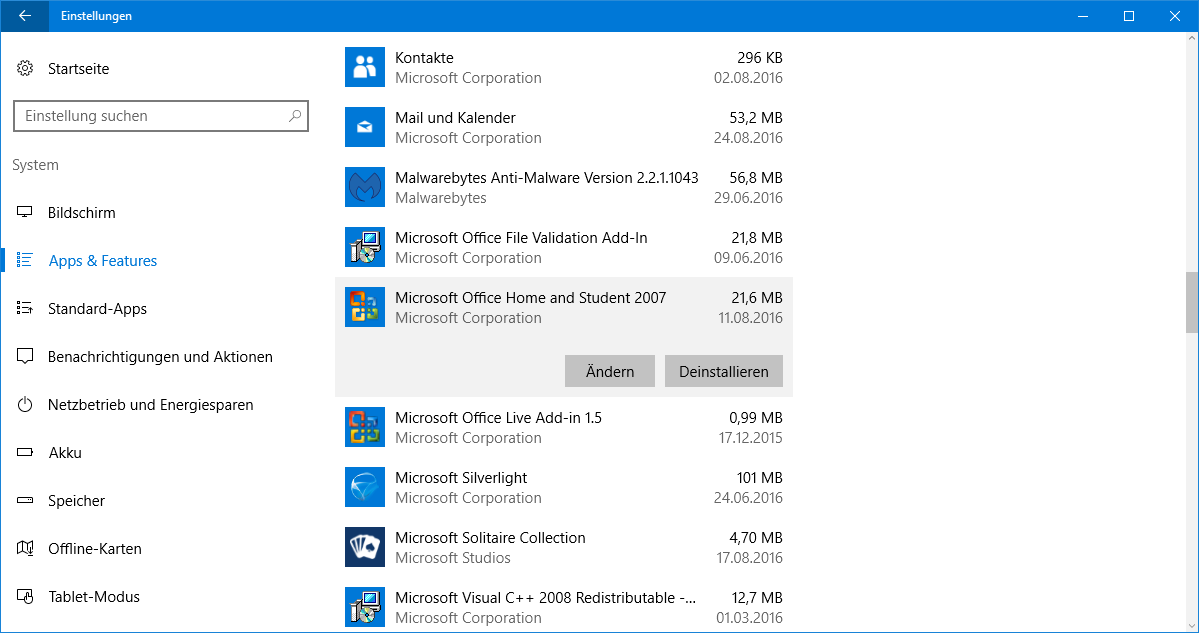Click the Kontakte app icon
The image size is (1199, 633).
point(365,67)
